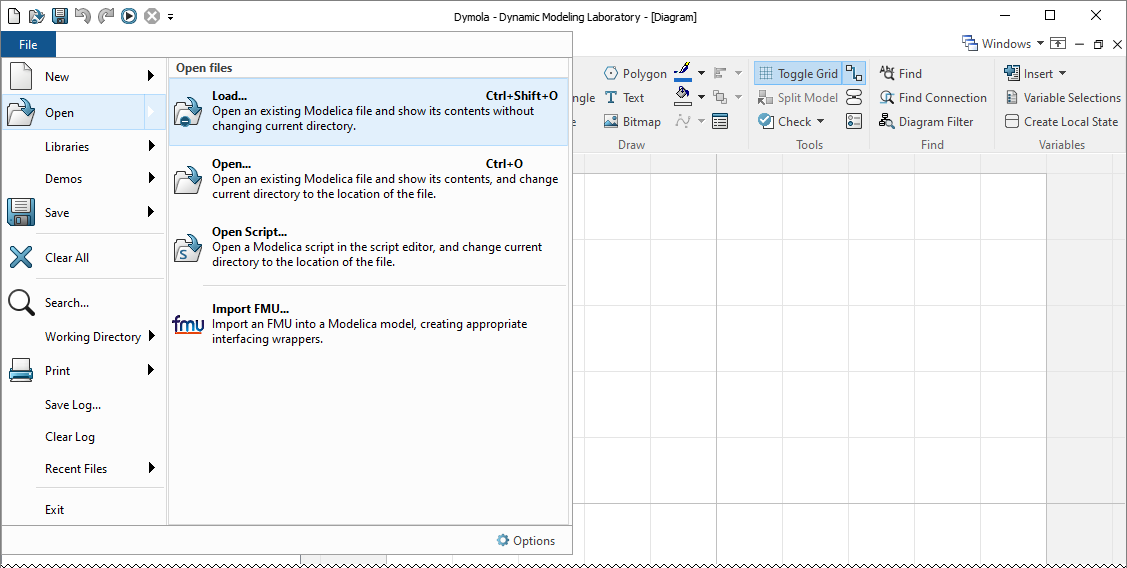Click the Find Connection tool
Image resolution: width=1127 pixels, height=568 pixels.
(x=933, y=98)
